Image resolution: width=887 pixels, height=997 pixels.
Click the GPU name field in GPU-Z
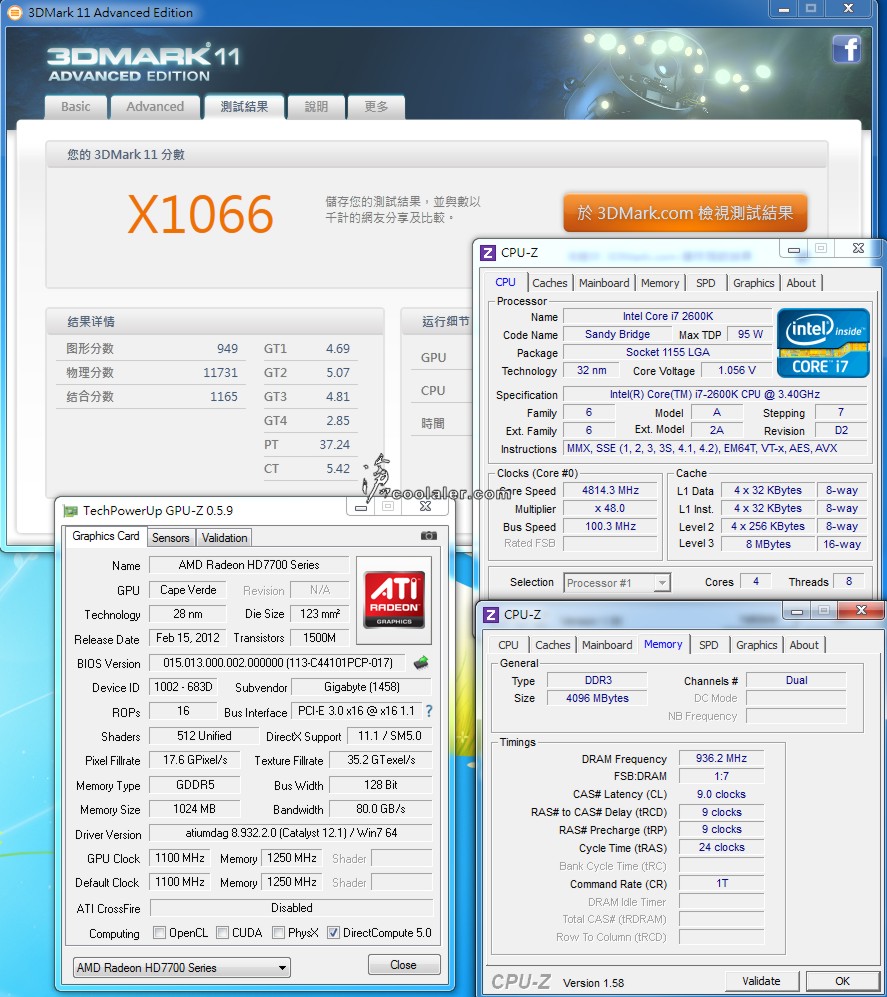[x=188, y=590]
